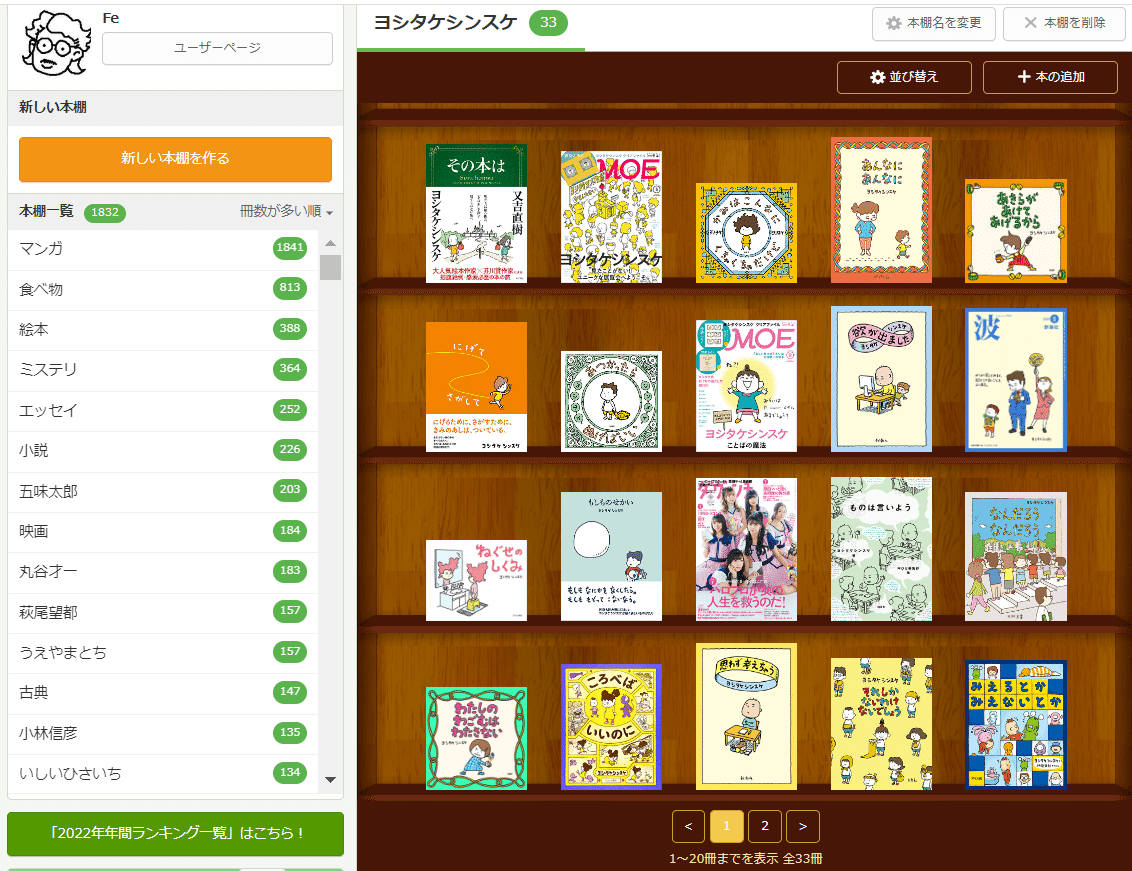The height and width of the screenshot is (871, 1132).
Task: Open the 思わず考えちゃう book cover
Action: coord(746,716)
